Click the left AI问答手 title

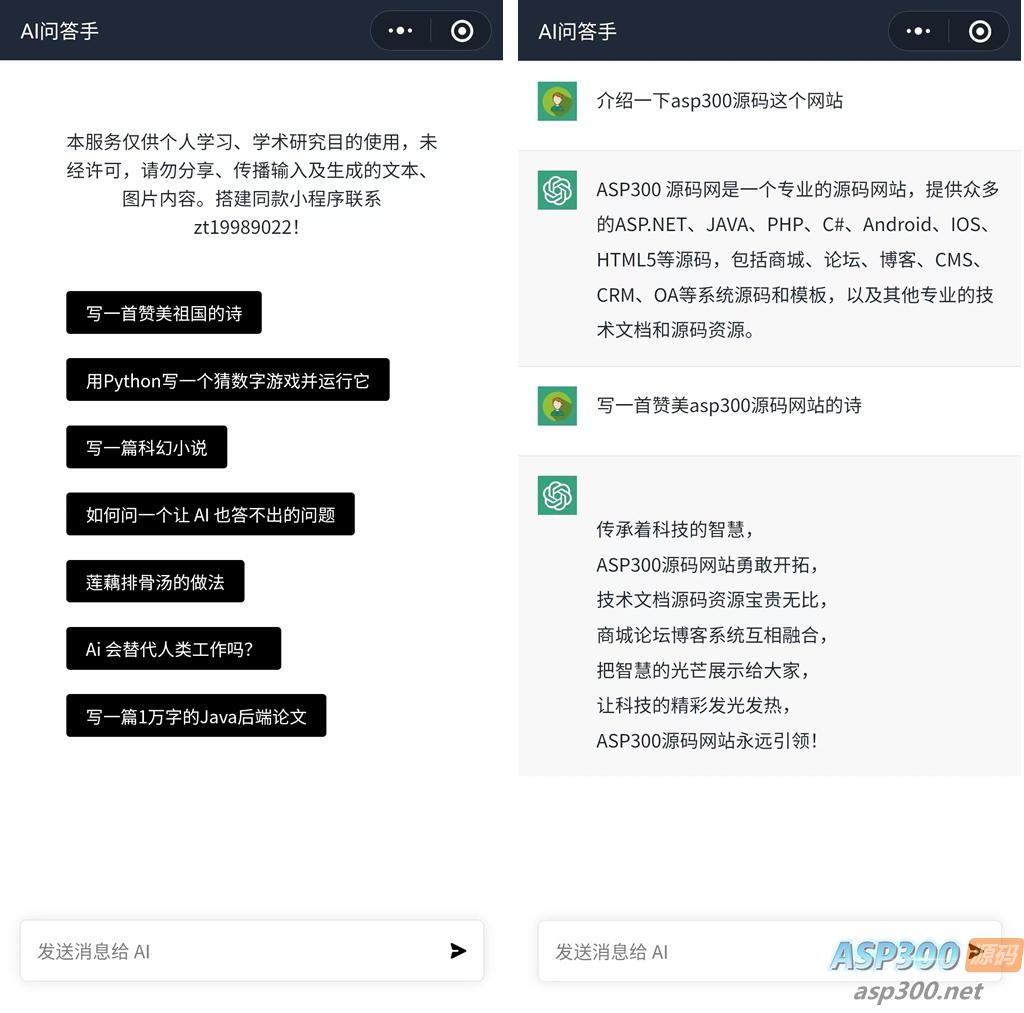coord(59,31)
